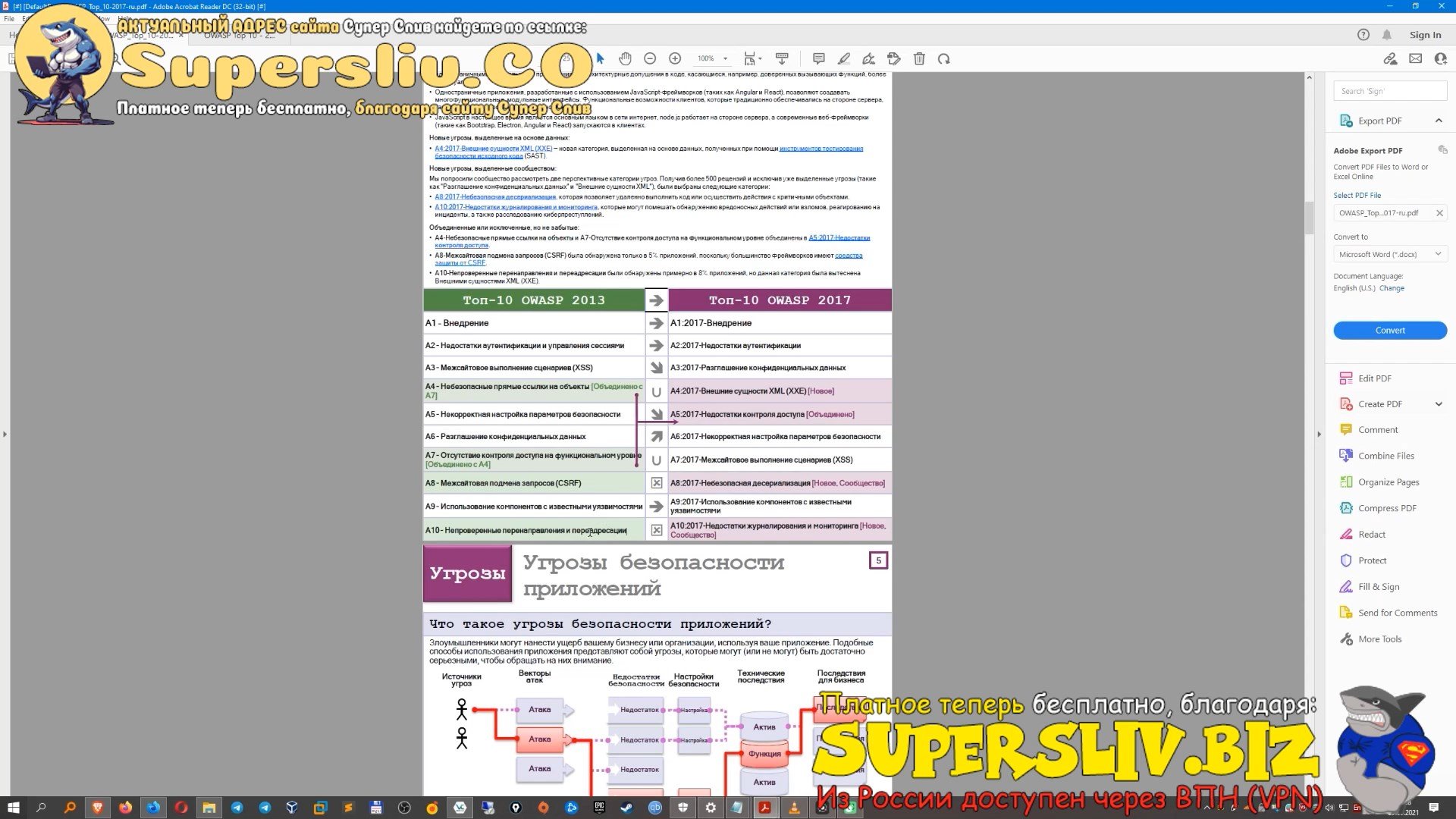Viewport: 1456px width, 819px height.
Task: Remove the OWASP_Top...017-ru.pdf selected file
Action: (x=1439, y=213)
